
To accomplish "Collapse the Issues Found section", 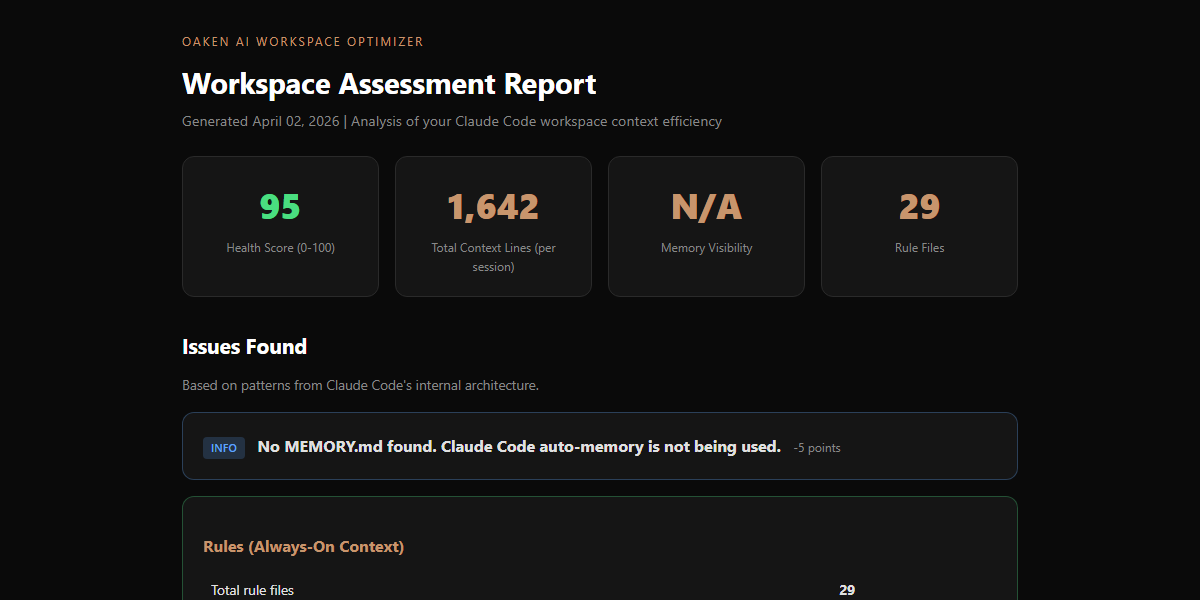I will point(244,346).
